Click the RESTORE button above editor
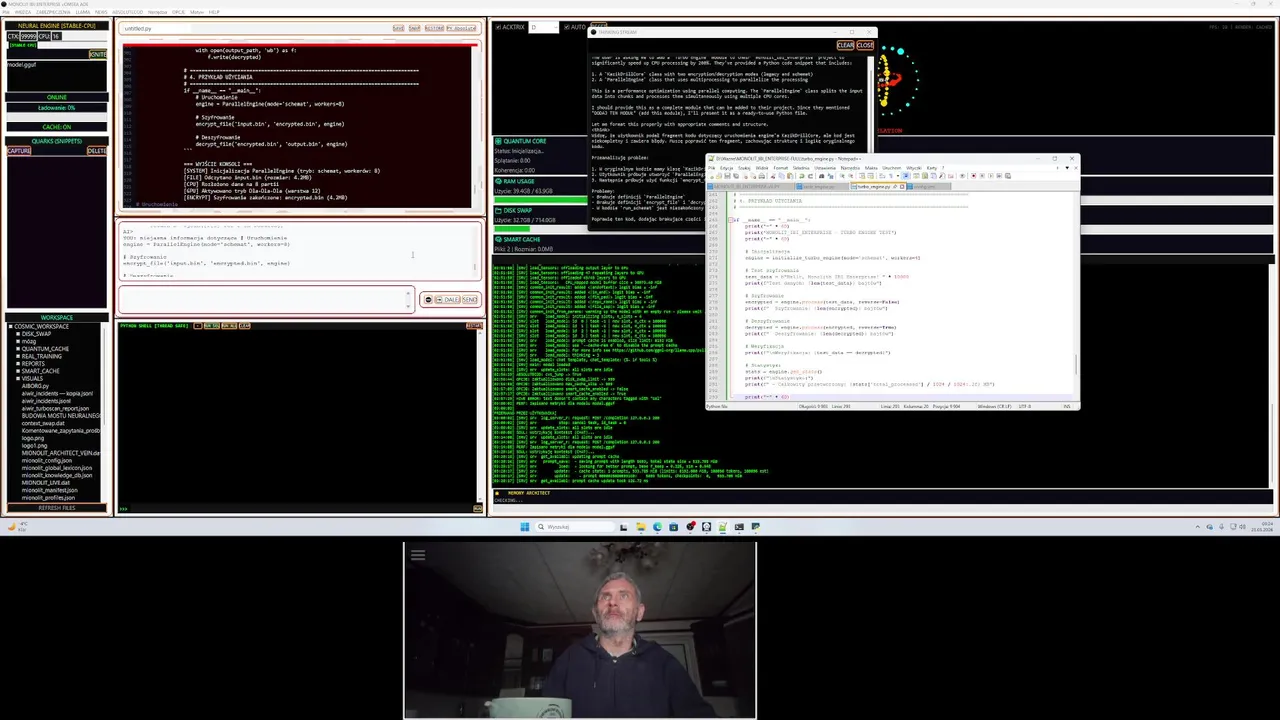Image resolution: width=1280 pixels, height=720 pixels. [434, 28]
